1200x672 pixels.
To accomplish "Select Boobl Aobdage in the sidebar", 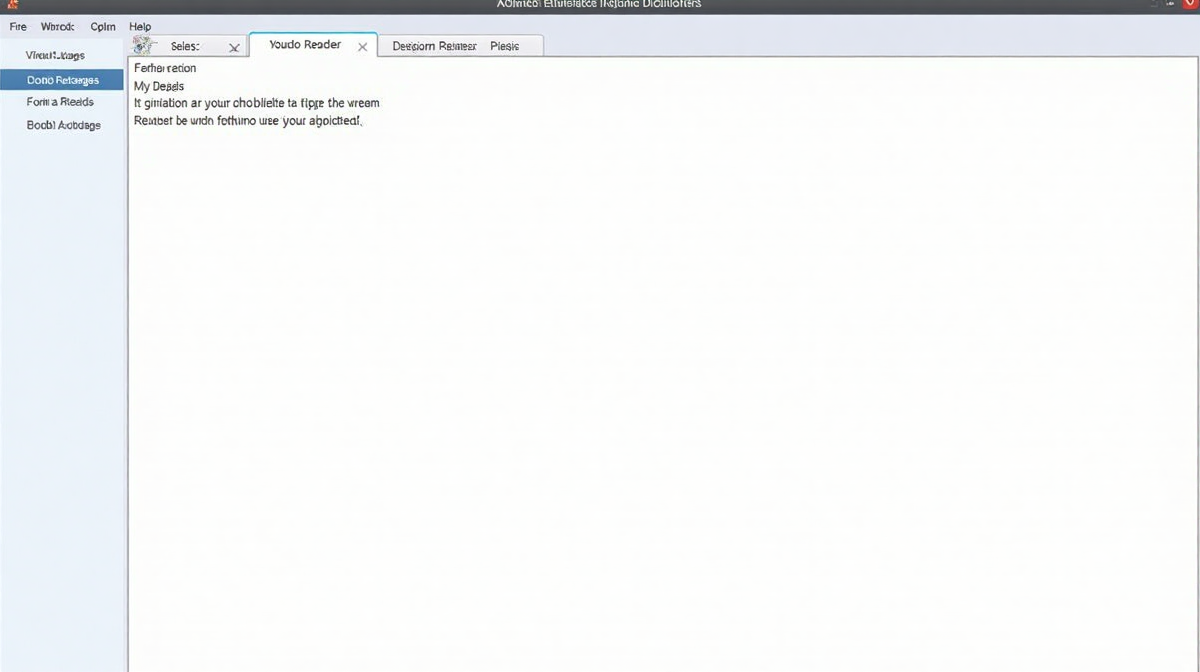I will pos(63,126).
